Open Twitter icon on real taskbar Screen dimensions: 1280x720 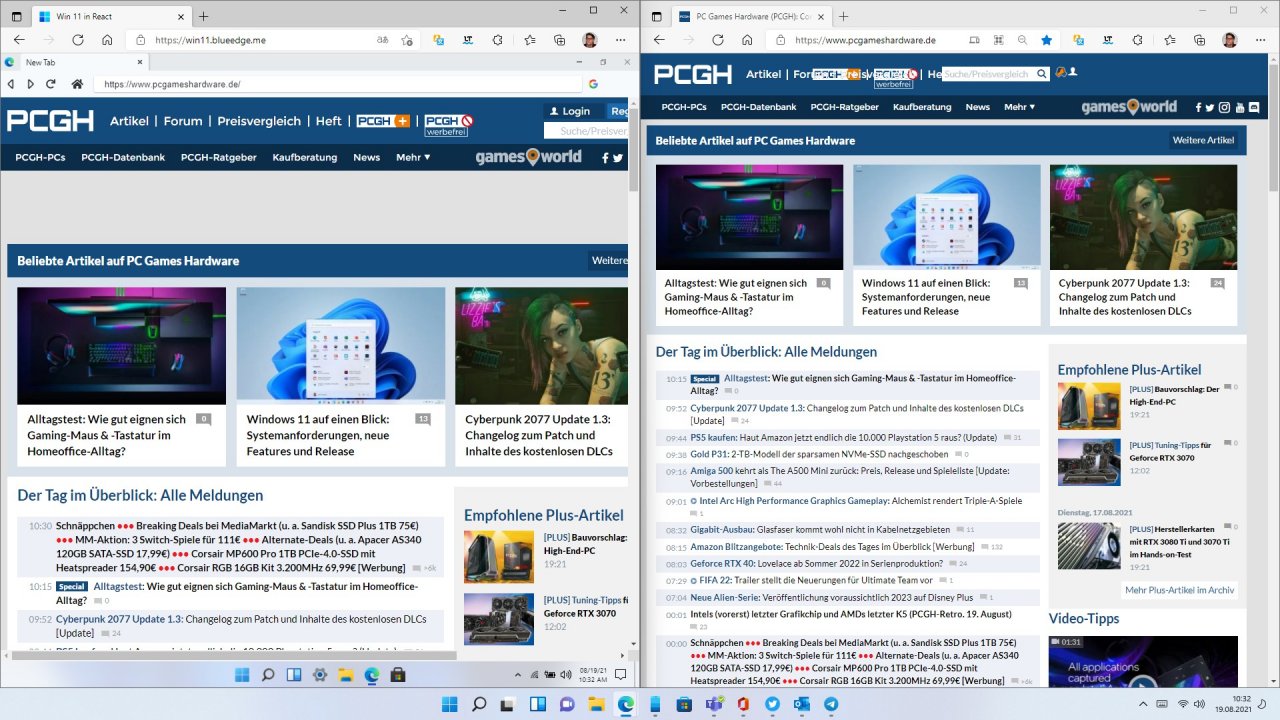[x=772, y=704]
